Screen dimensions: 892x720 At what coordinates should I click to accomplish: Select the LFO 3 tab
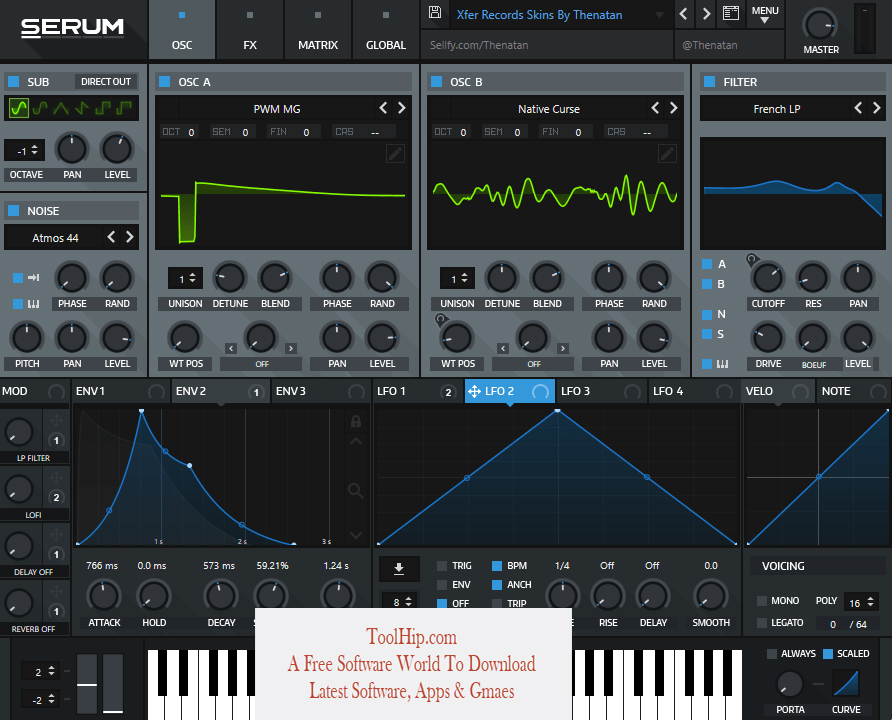pyautogui.click(x=601, y=391)
